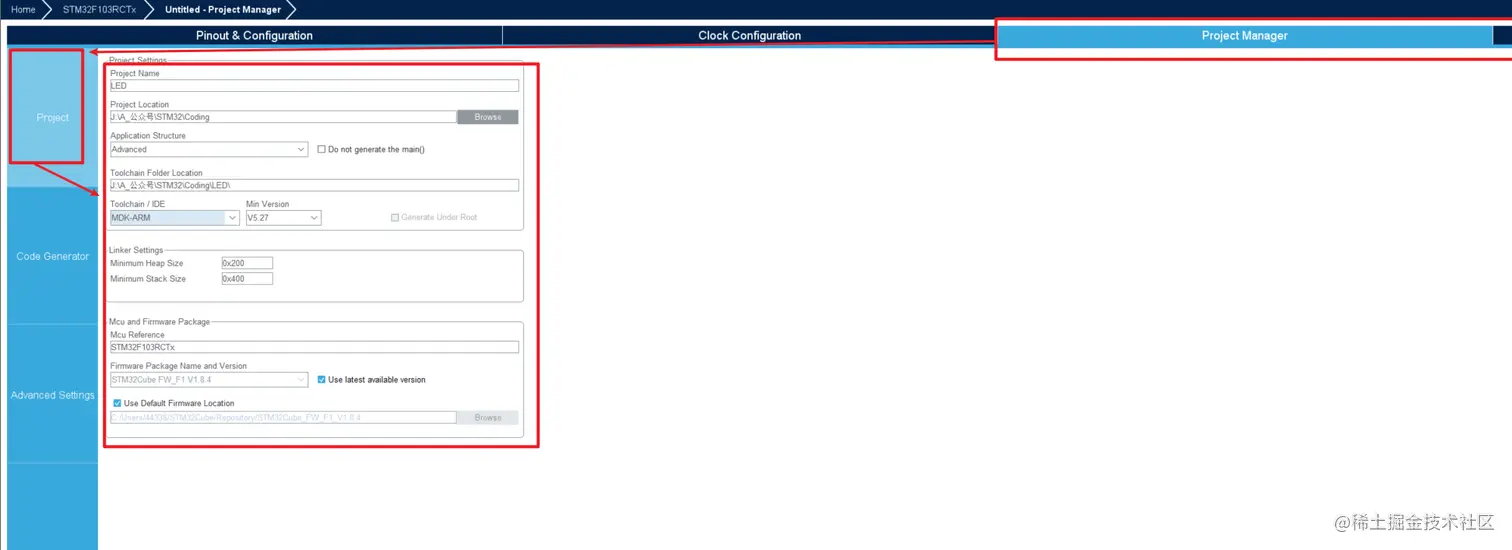
Task: Click the Toolchain Folder Location field
Action: click(x=314, y=185)
